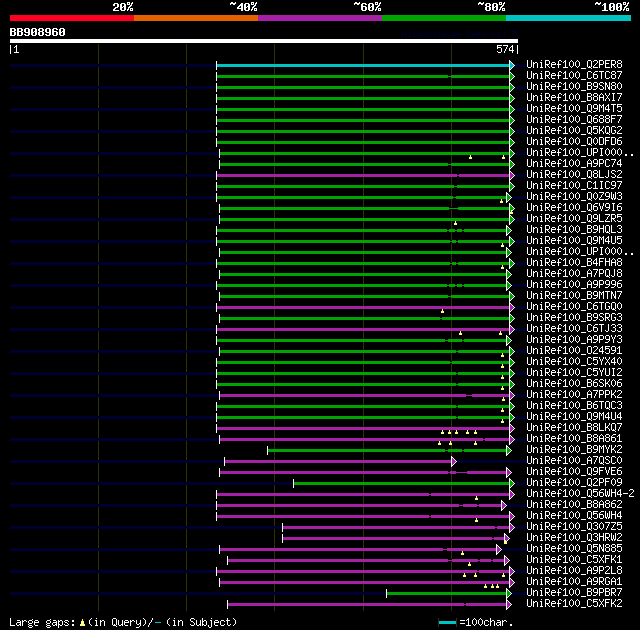Select hit label UniRef100_C5XFK1
The height and width of the screenshot is (630, 640).
point(574,560)
